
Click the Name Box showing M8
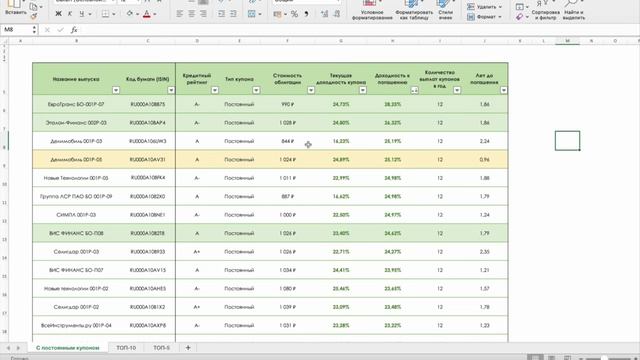pyautogui.click(x=17, y=30)
